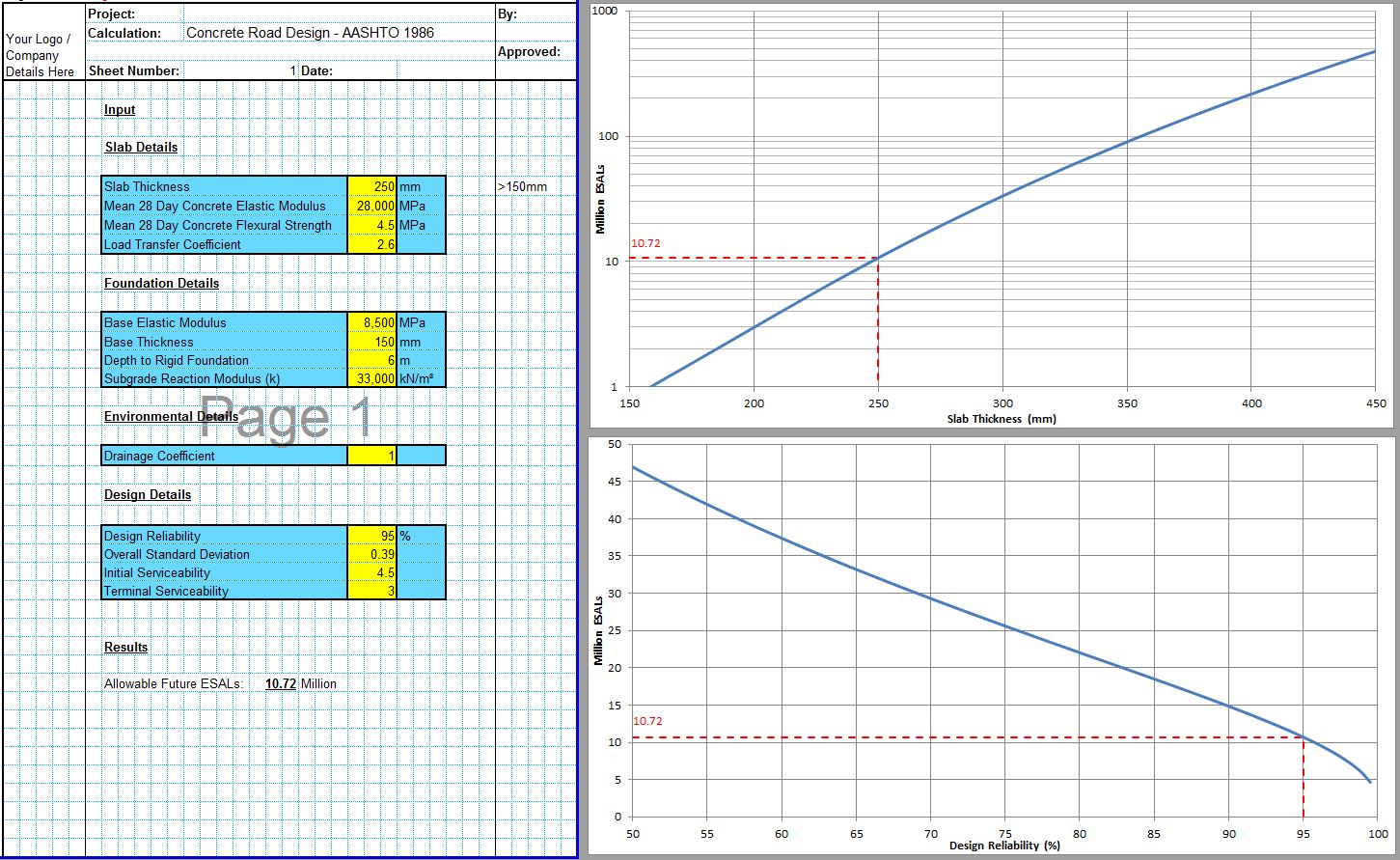Viewport: 1400px width, 860px height.
Task: Select the Concrete Flexural Strength input of 4.5
Action: 371,225
